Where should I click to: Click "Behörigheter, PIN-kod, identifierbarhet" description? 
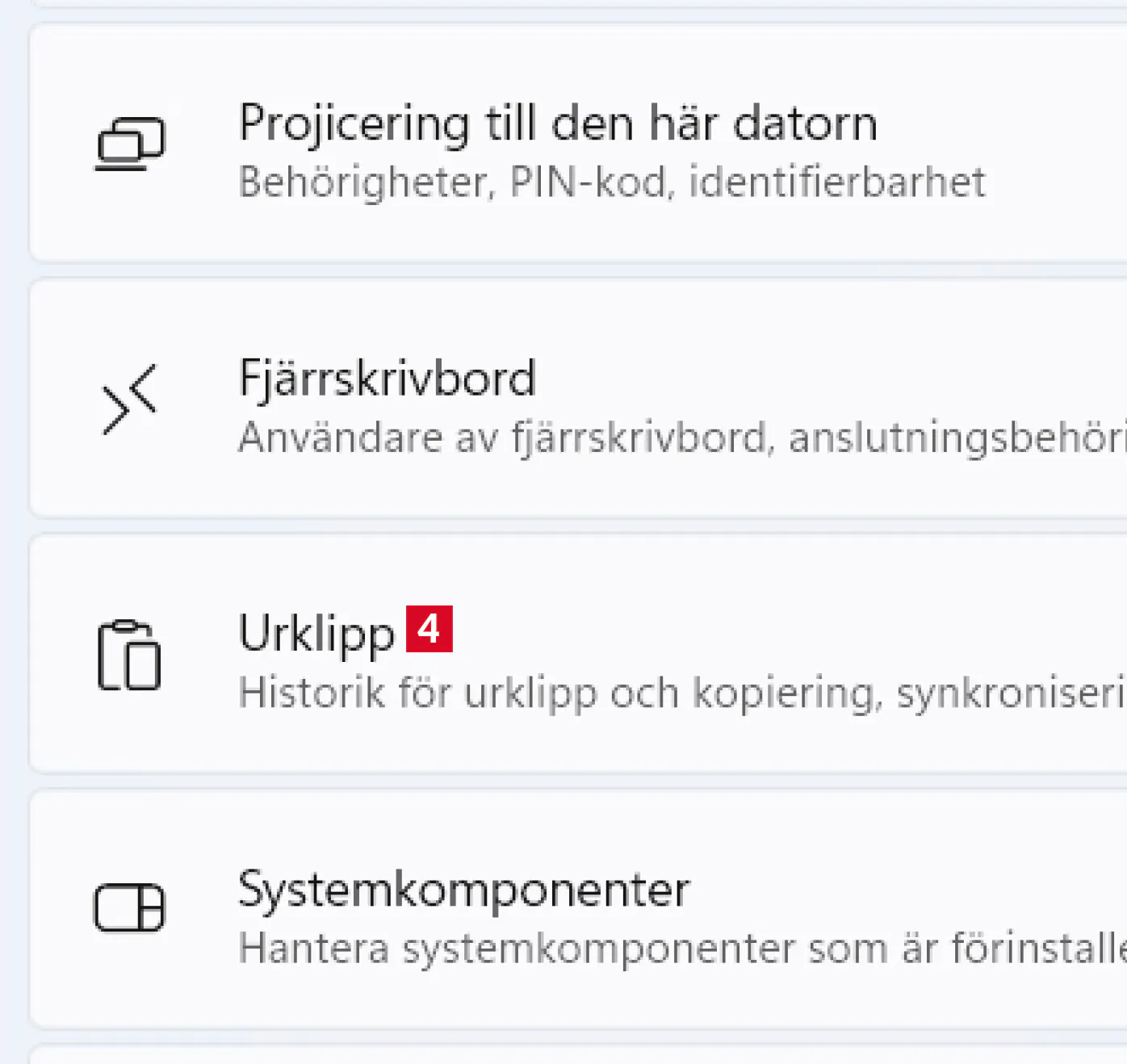[x=611, y=182]
